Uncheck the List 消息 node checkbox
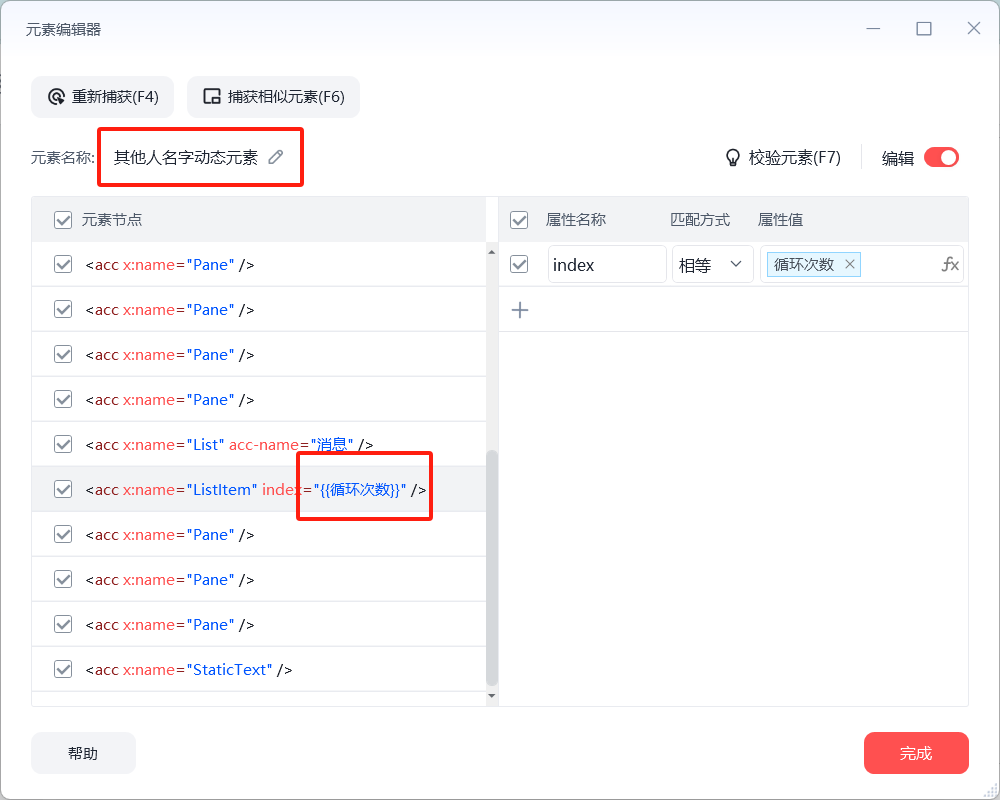 pyautogui.click(x=63, y=444)
